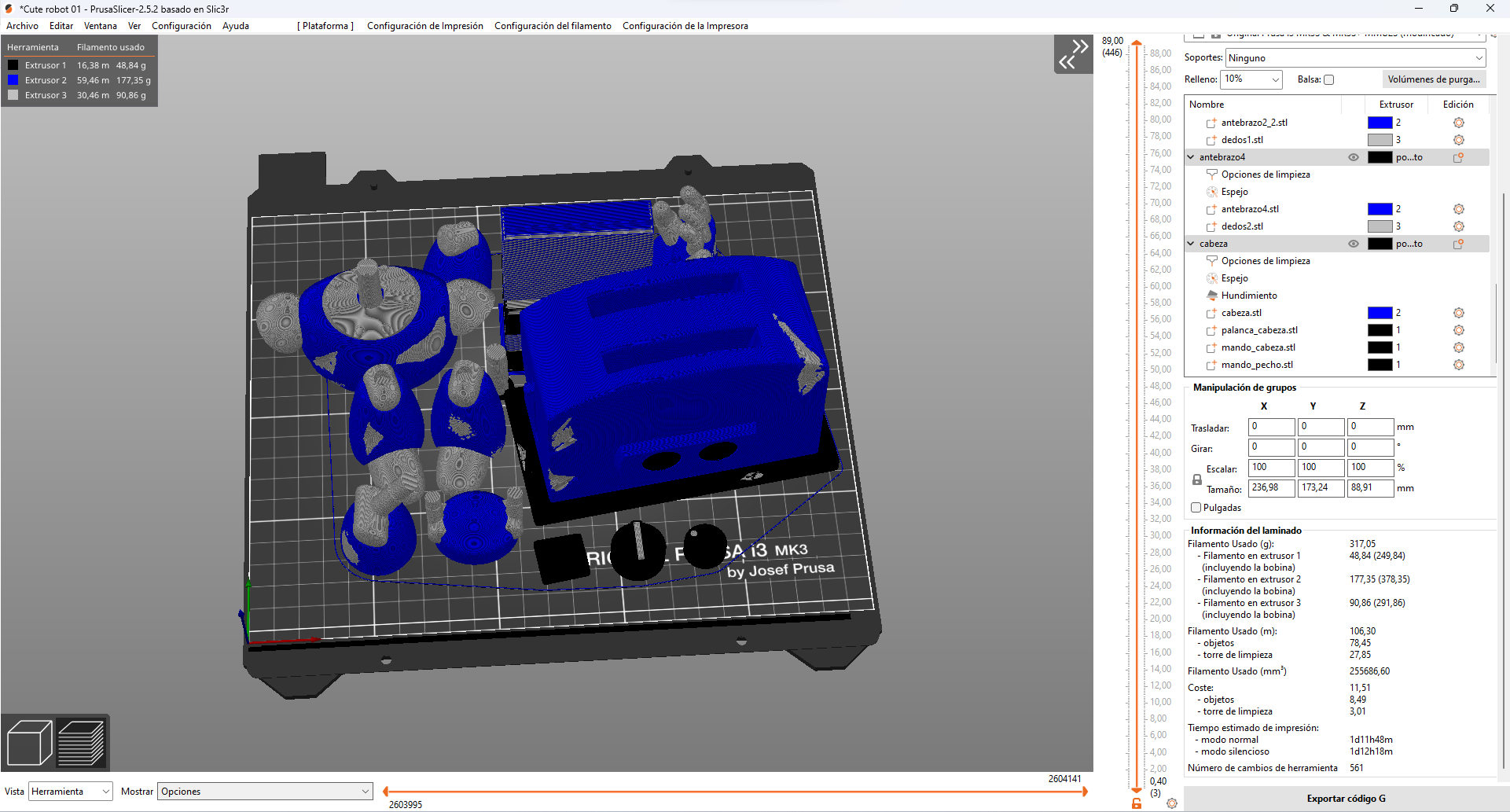
Task: Switch to 3D editor view cube icon
Action: coord(29,741)
